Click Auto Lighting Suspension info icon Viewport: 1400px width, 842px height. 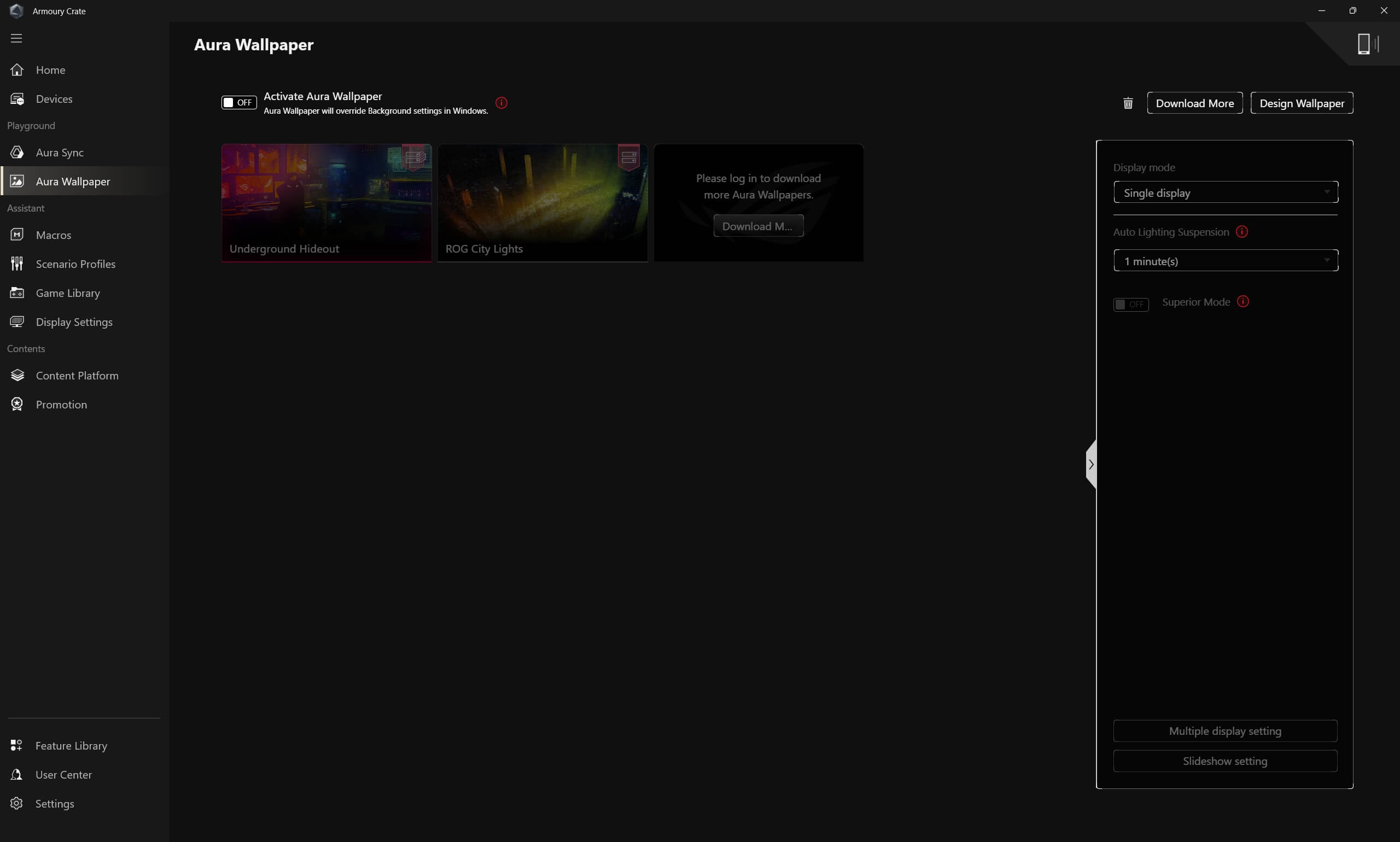[x=1241, y=231]
